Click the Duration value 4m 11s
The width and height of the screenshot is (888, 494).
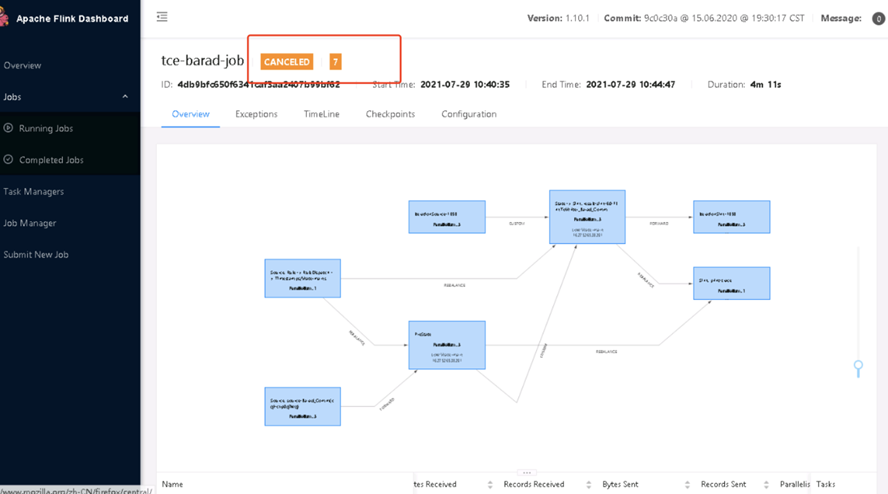pyautogui.click(x=766, y=84)
